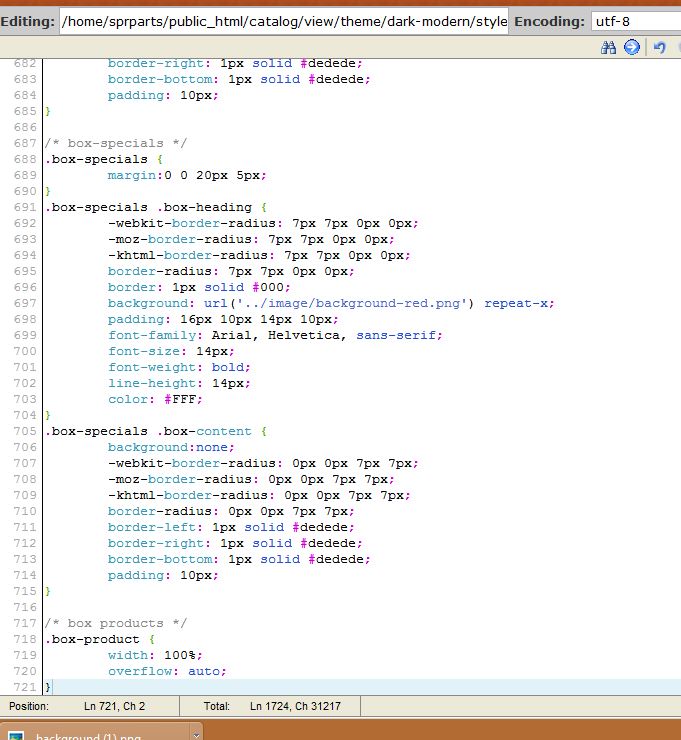
Task: Click the Total 'Ln 1724, Ch 31217' status
Action: pos(294,706)
